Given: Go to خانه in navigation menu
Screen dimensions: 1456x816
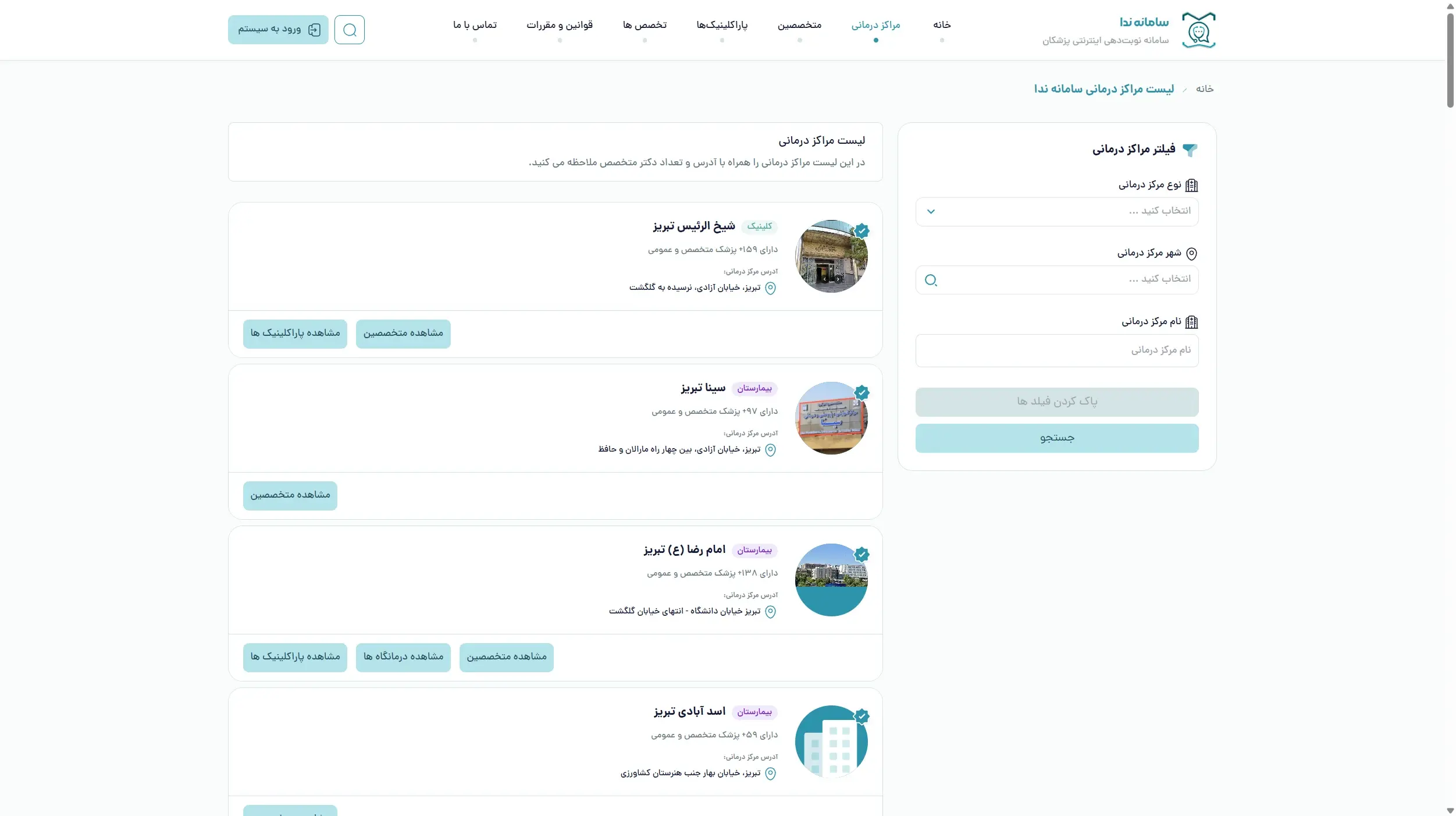Looking at the screenshot, I should tap(942, 25).
